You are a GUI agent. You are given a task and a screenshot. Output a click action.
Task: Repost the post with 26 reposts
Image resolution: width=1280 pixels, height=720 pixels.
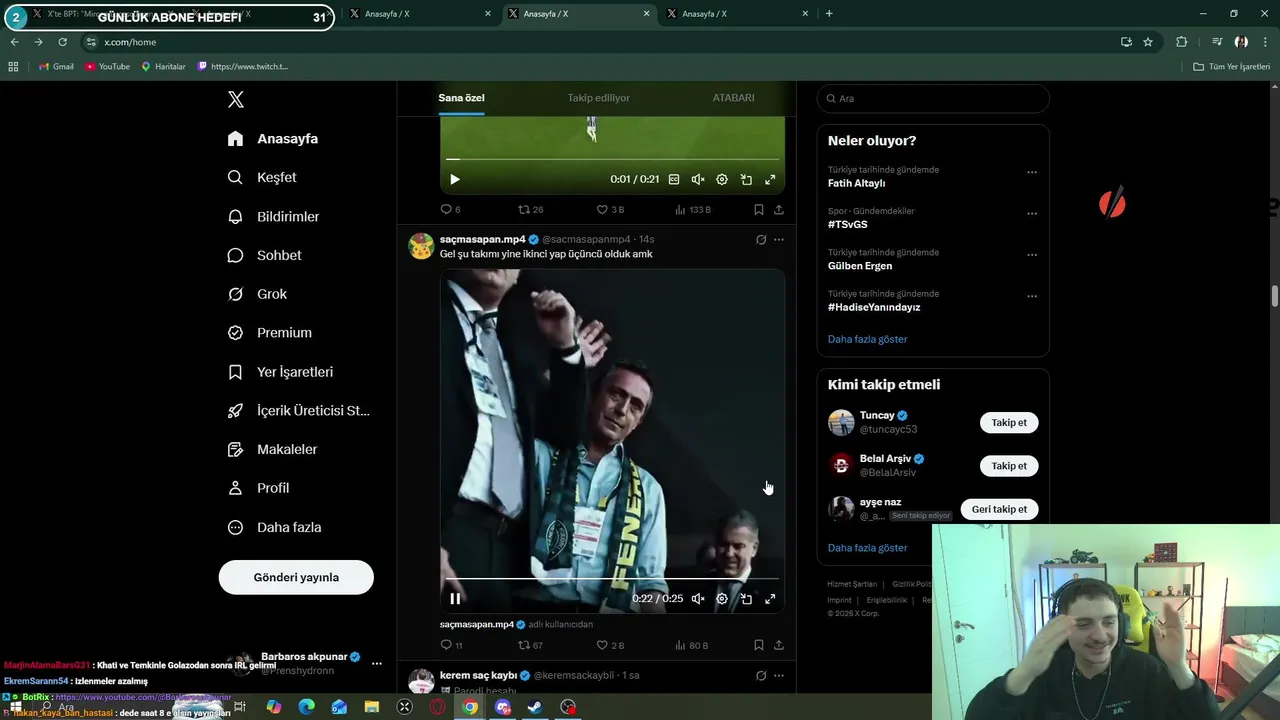(x=530, y=210)
